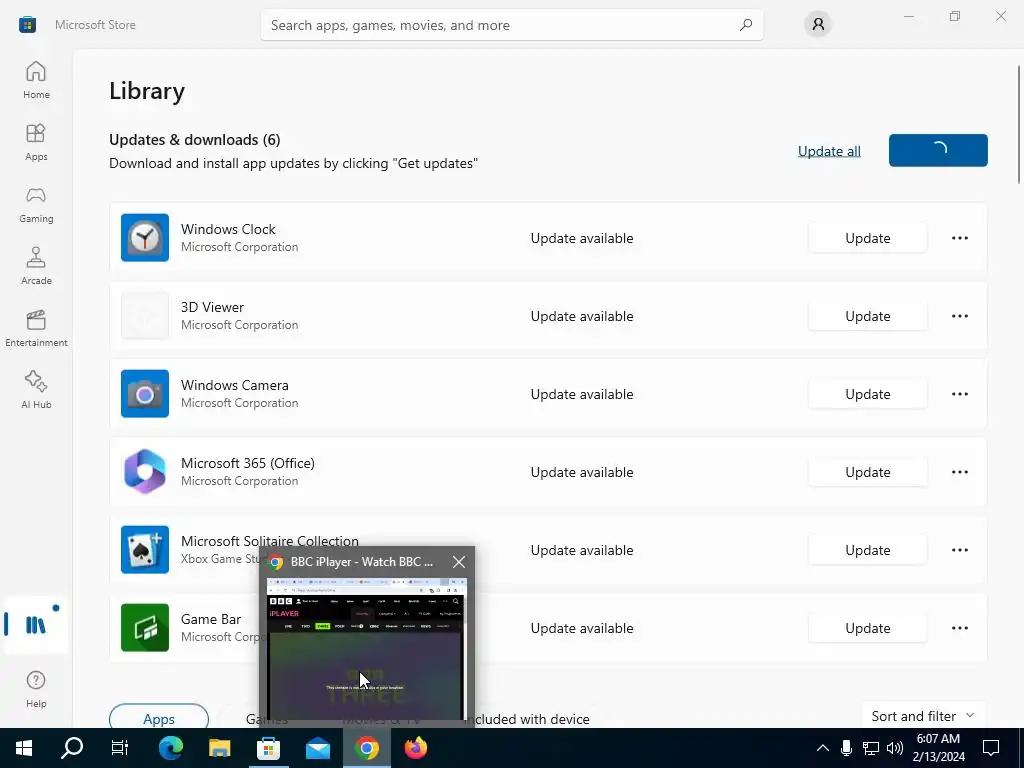Update the Windows Clock app
Image resolution: width=1024 pixels, height=768 pixels.
click(867, 238)
